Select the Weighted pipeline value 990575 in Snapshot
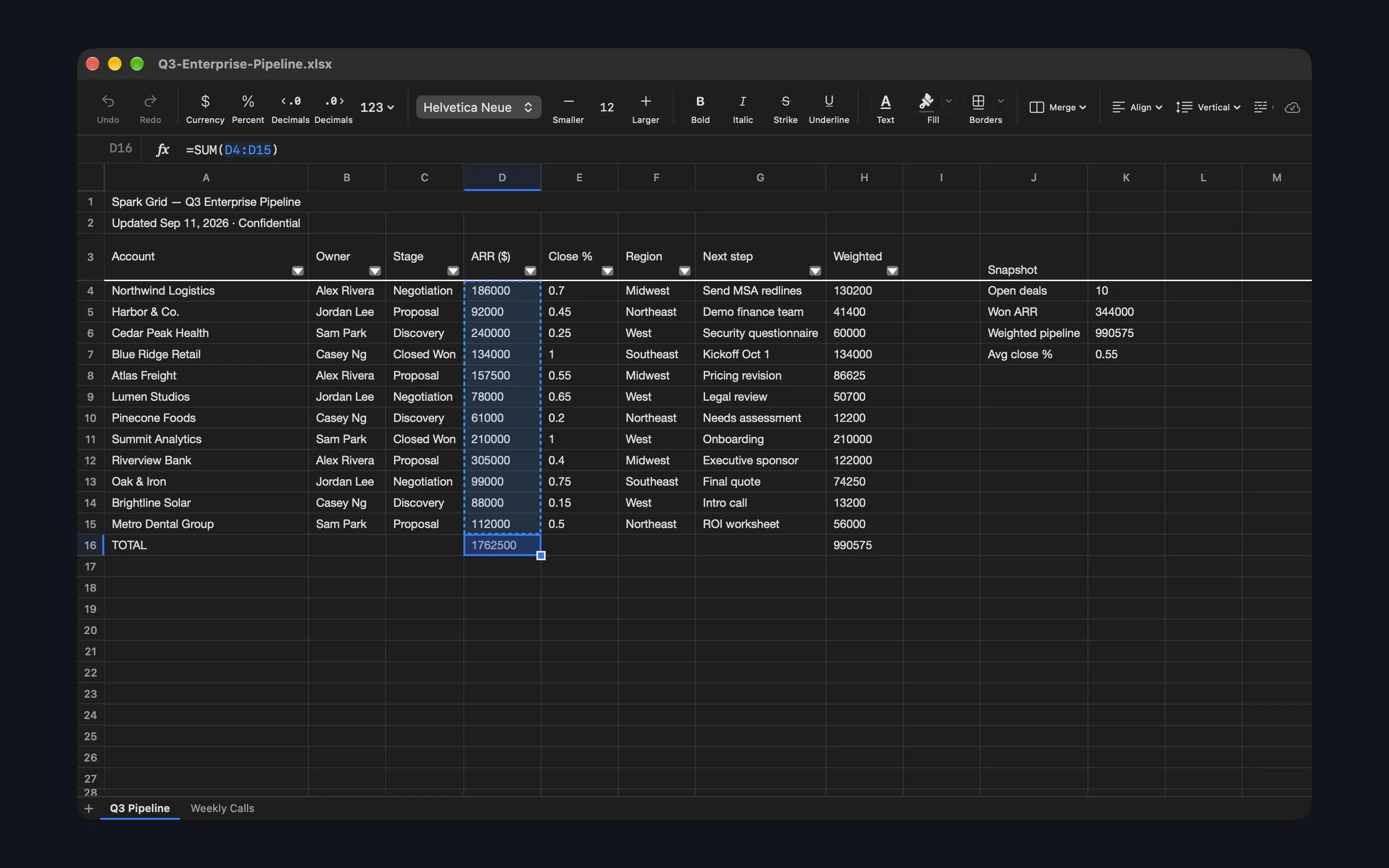Screen dimensions: 1389x868 click(x=1126, y=333)
